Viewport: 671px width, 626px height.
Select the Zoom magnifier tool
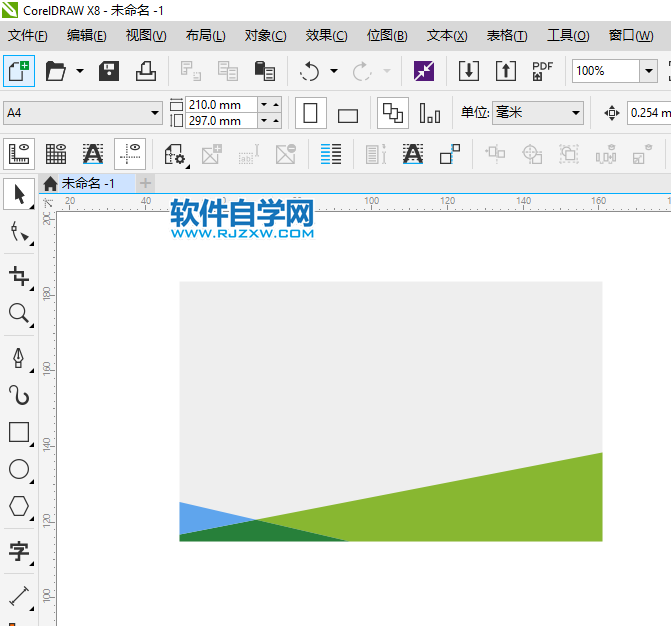19,314
